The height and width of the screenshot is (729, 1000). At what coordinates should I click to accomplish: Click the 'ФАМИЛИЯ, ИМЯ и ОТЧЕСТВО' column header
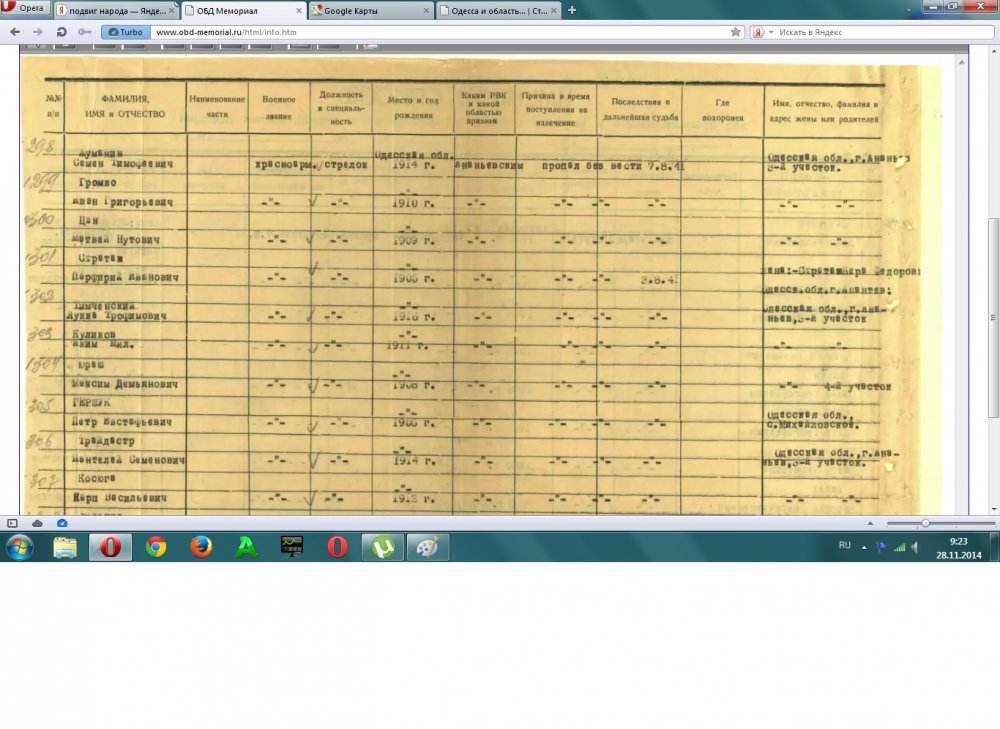[x=125, y=107]
